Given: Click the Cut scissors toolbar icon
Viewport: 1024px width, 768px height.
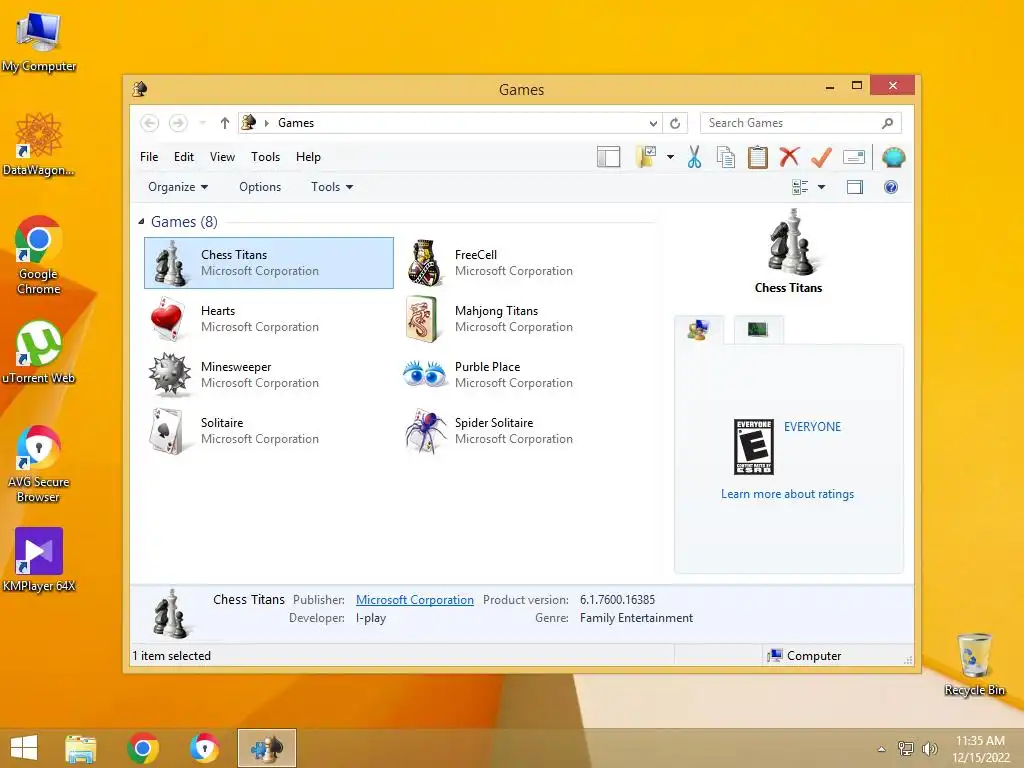Looking at the screenshot, I should point(694,157).
